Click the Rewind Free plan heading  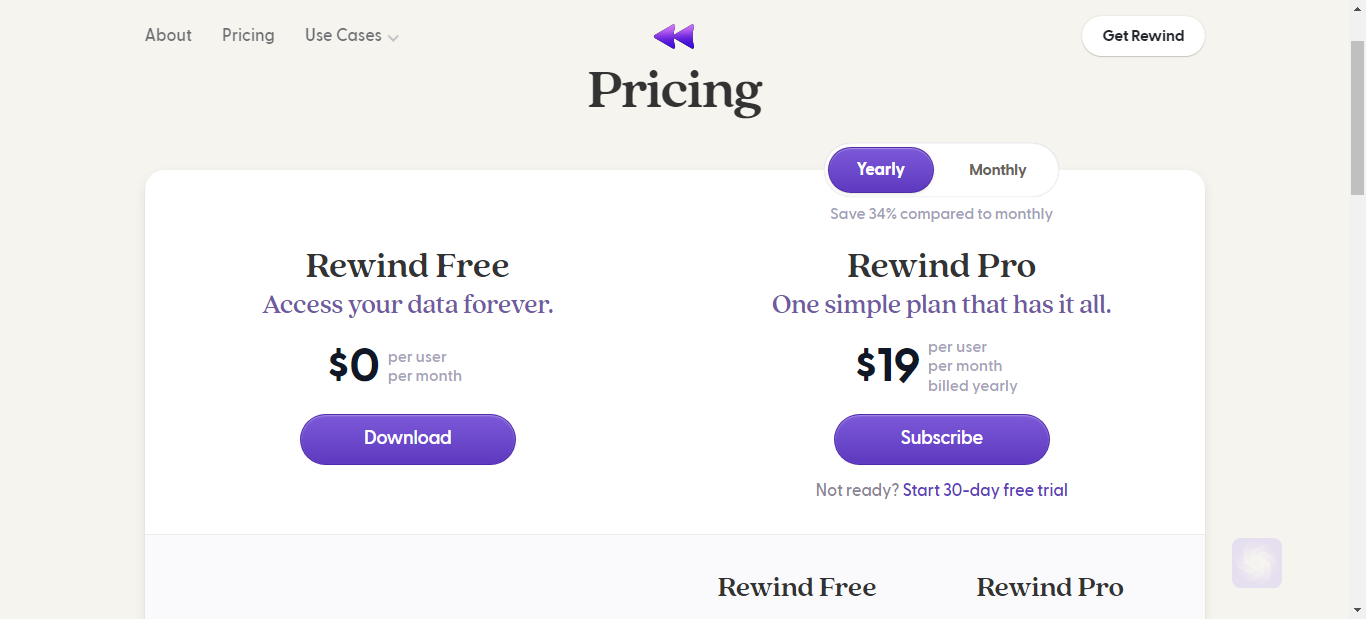(x=408, y=266)
